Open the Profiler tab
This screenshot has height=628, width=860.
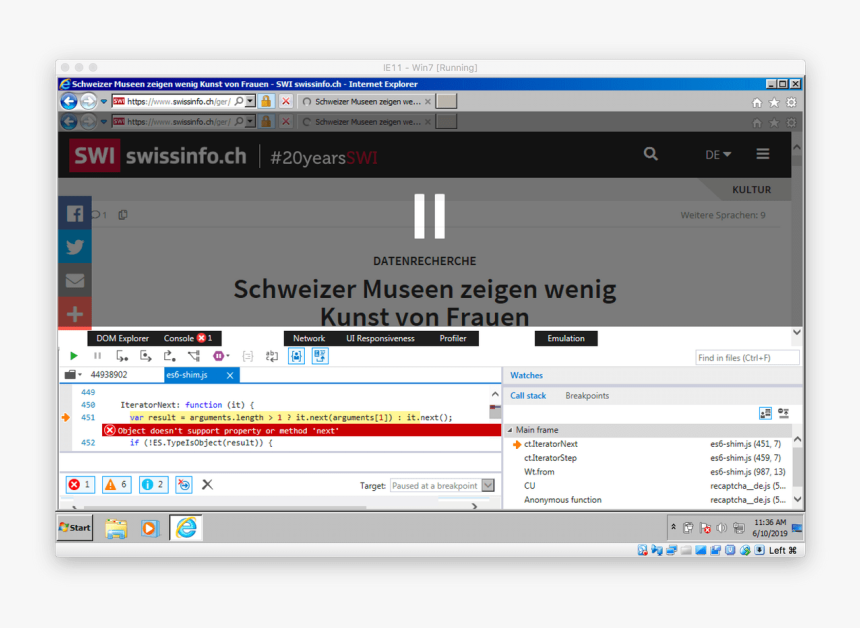452,338
